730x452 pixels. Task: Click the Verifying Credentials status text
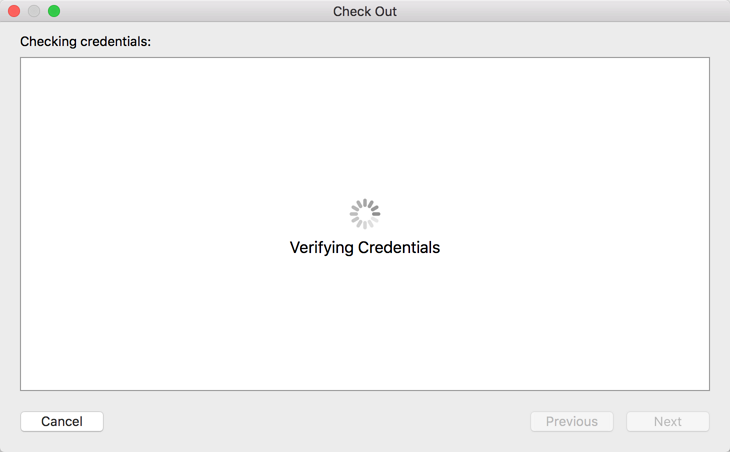(x=365, y=247)
